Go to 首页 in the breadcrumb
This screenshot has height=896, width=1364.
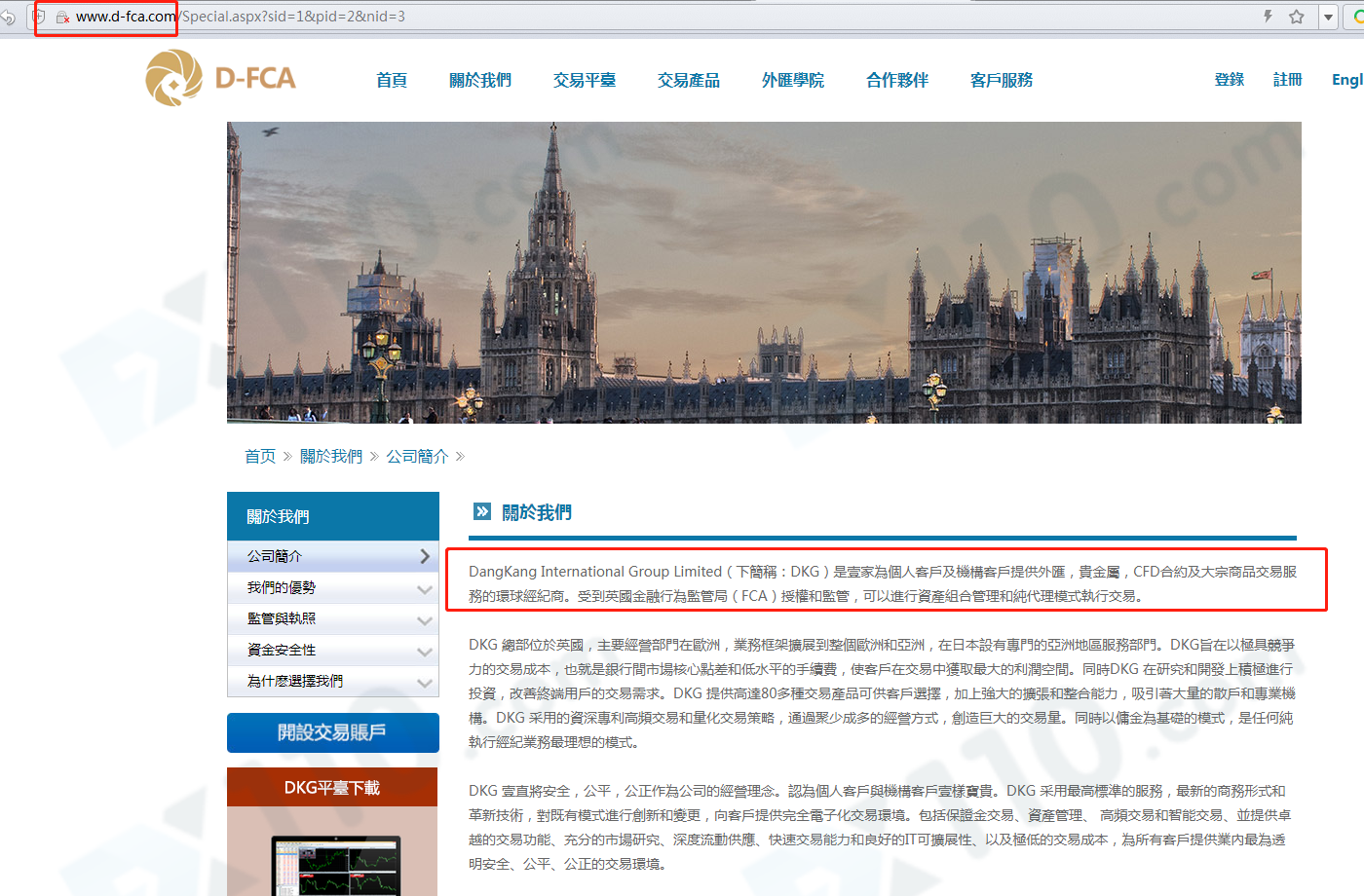coord(260,456)
